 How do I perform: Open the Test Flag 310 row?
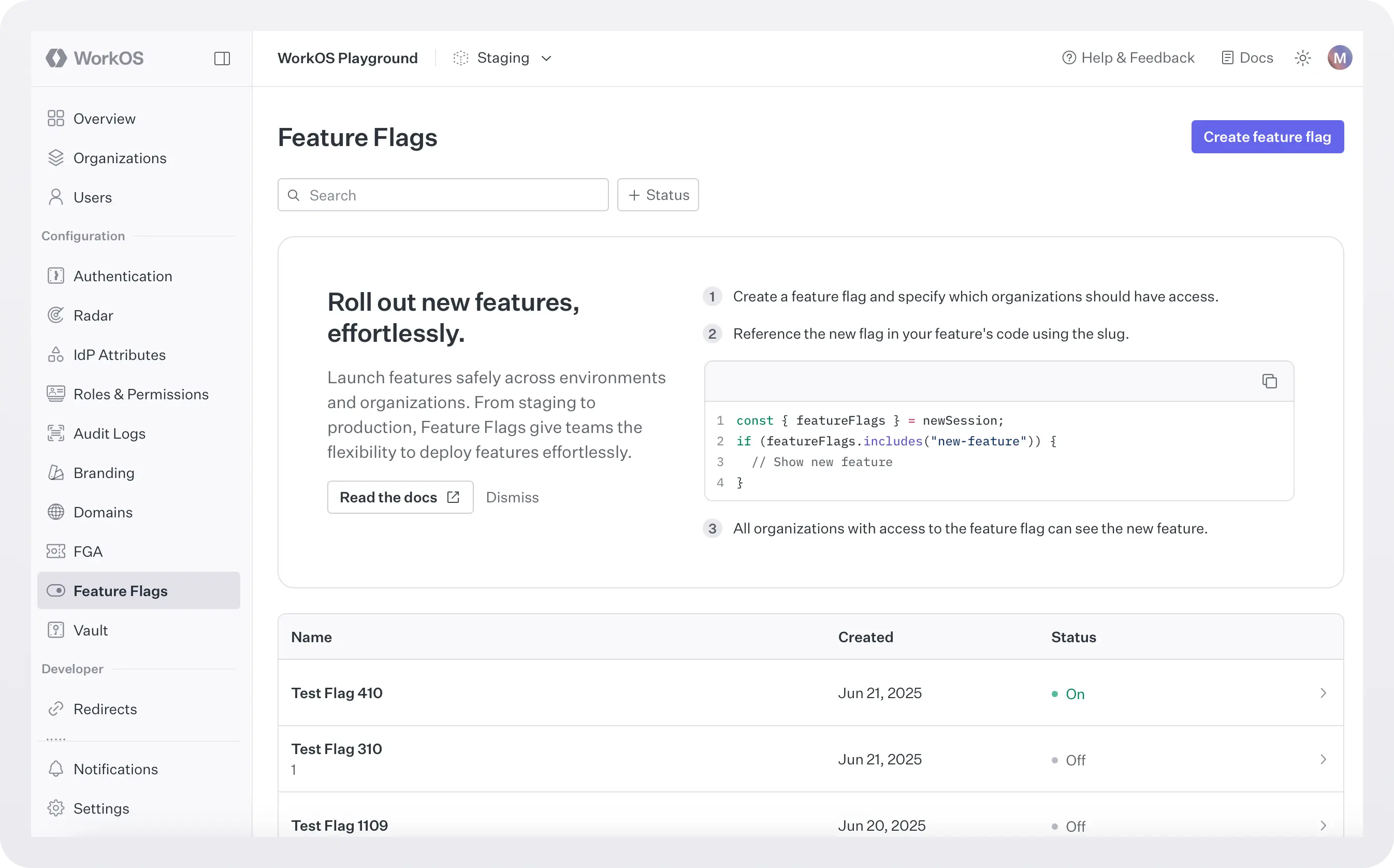[810, 759]
